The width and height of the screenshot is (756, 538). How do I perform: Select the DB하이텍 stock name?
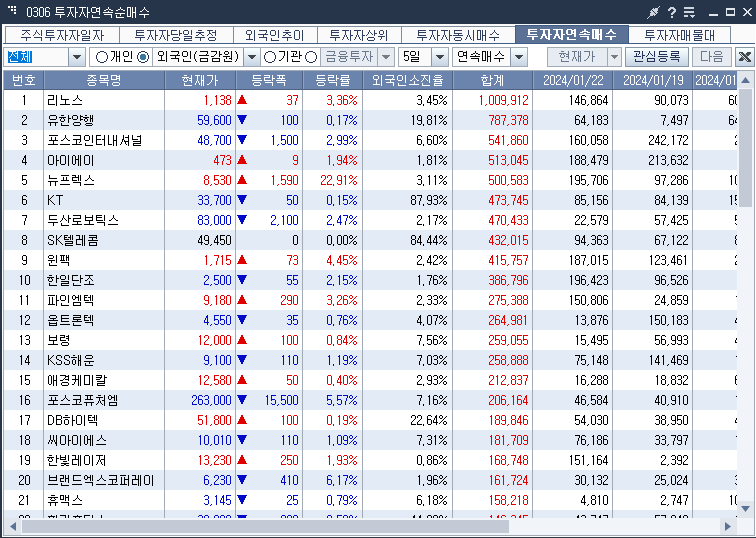tap(72, 420)
